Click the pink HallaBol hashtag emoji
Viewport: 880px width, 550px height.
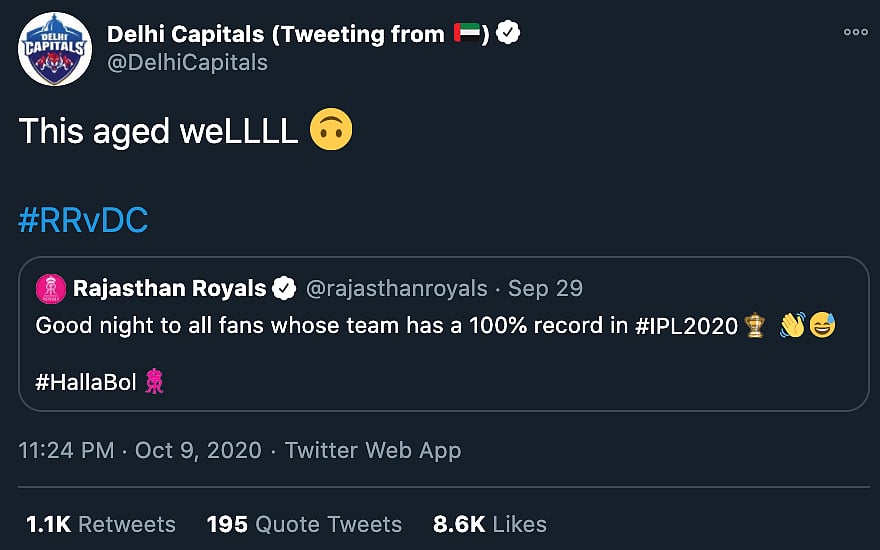point(154,381)
